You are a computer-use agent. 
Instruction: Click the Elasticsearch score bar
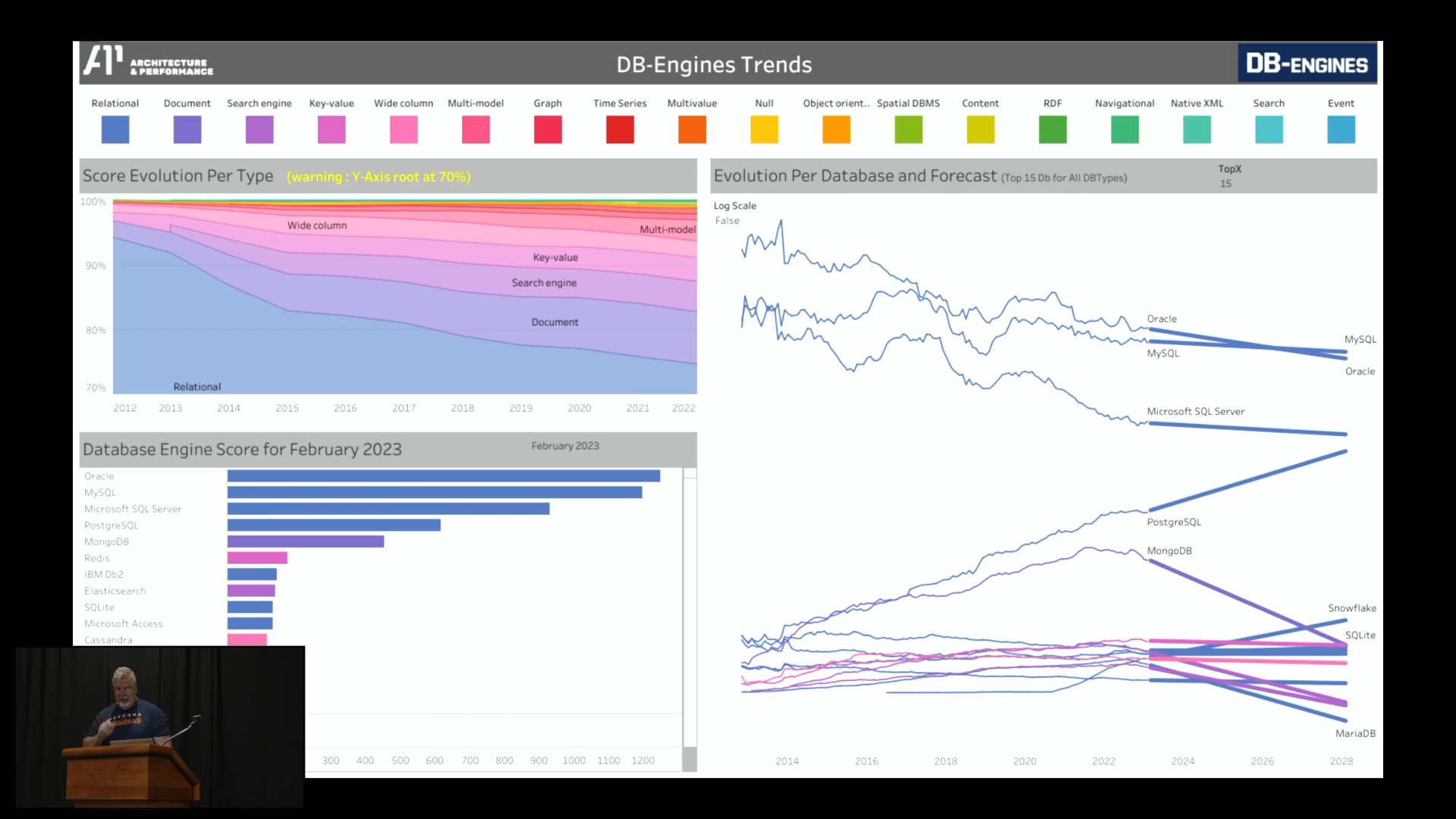(x=251, y=591)
